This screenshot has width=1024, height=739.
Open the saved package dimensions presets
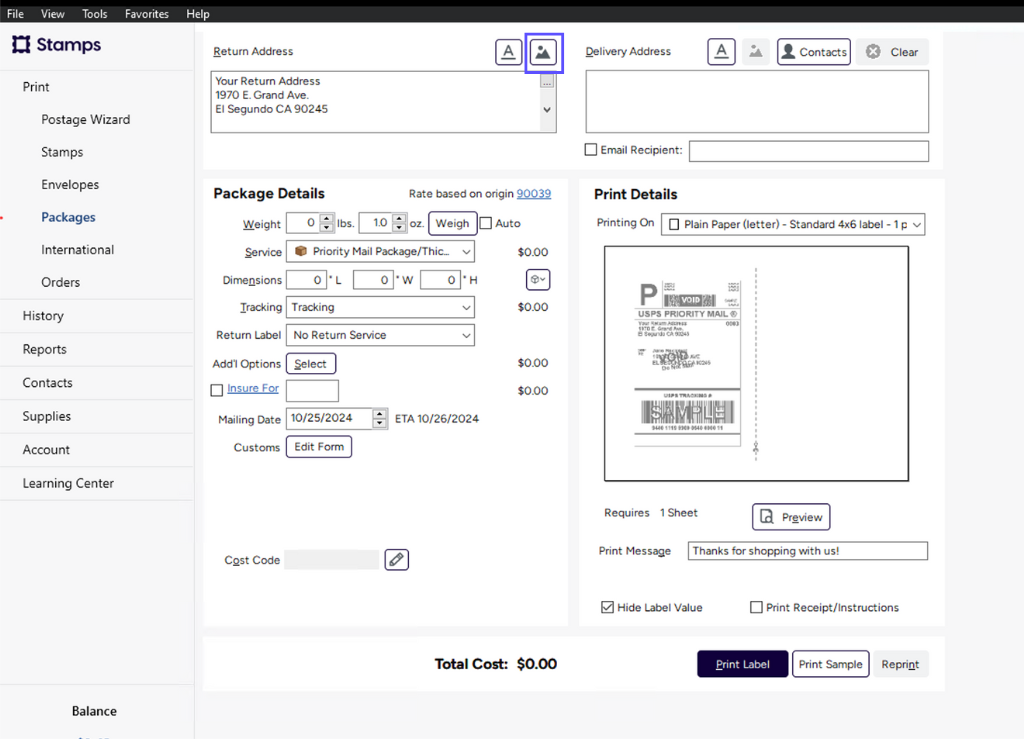coord(537,279)
